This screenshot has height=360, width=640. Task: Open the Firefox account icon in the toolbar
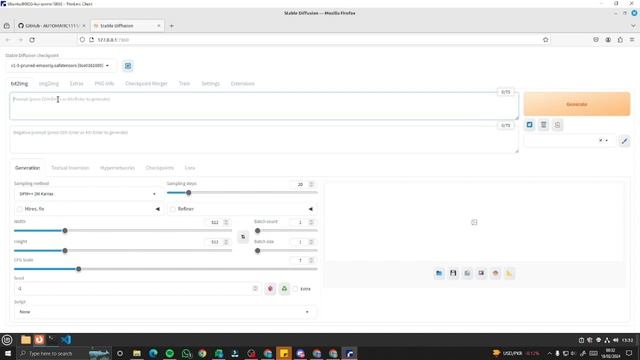coord(608,40)
